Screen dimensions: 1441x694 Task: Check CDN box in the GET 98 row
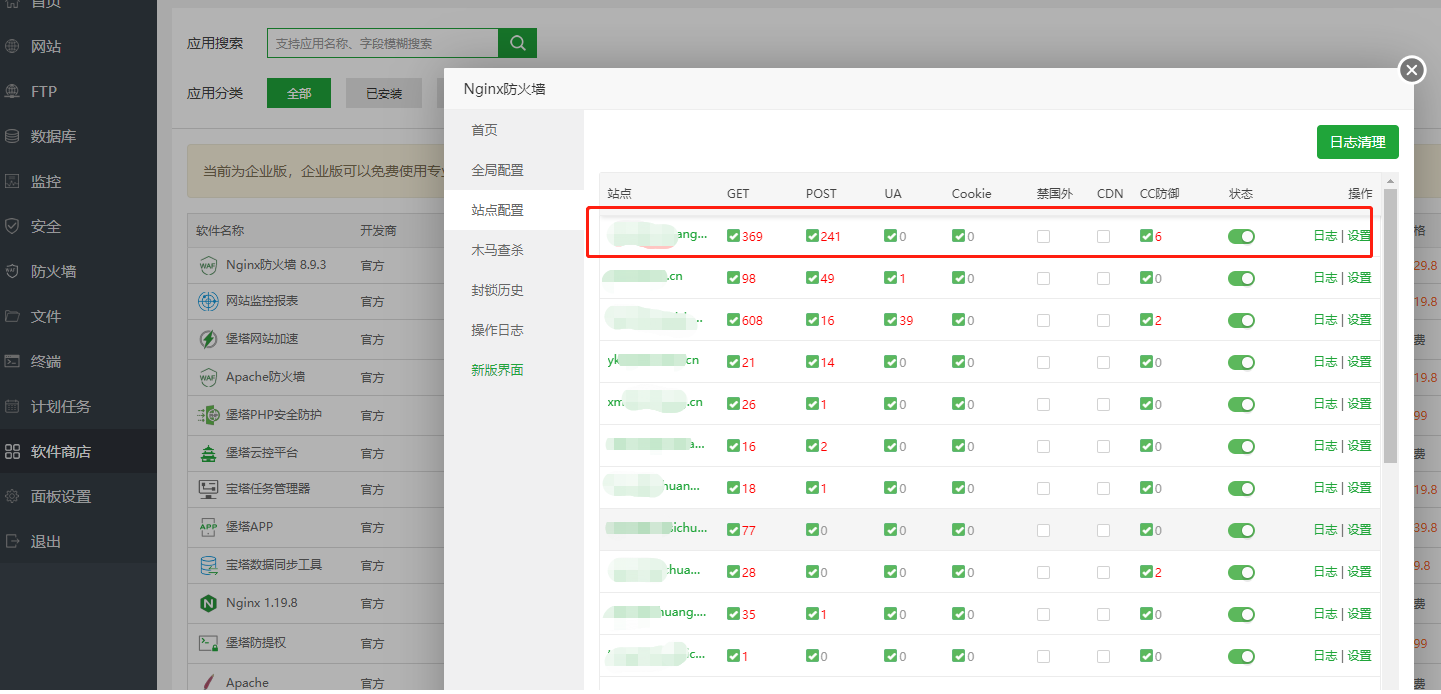coord(1103,279)
